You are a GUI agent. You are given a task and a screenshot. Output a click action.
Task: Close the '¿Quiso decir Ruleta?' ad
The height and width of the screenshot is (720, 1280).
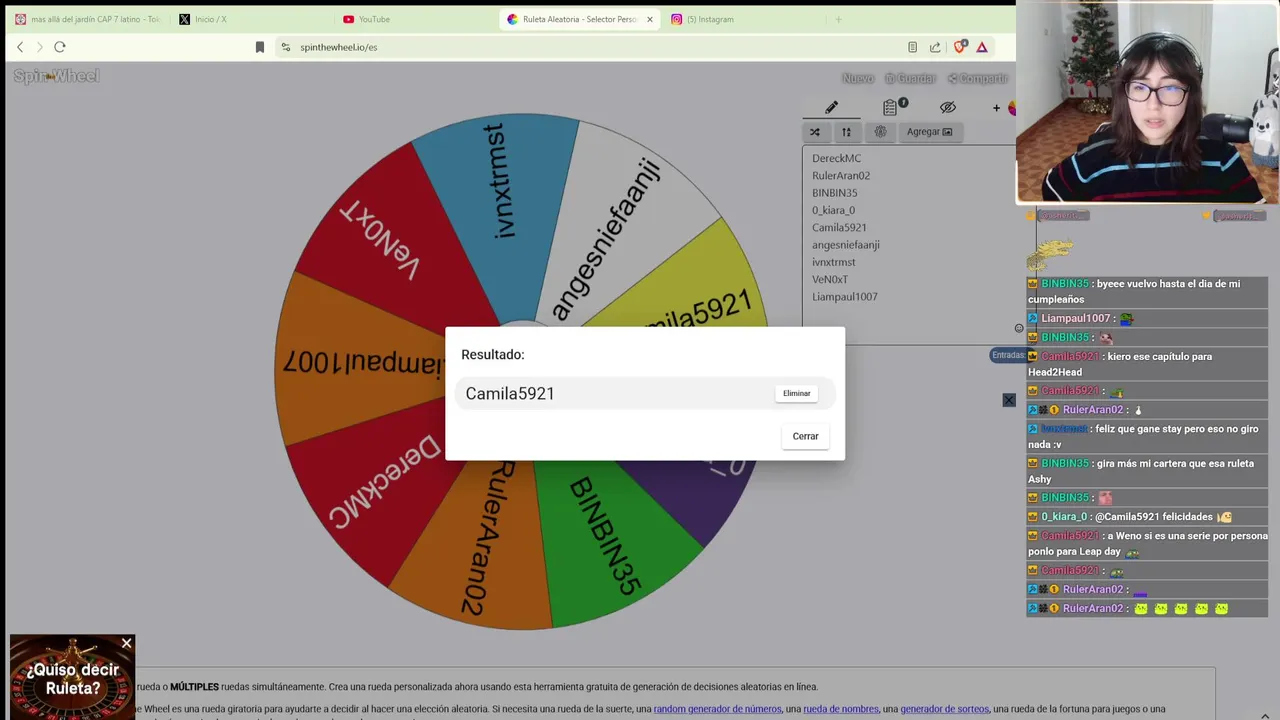click(x=127, y=643)
